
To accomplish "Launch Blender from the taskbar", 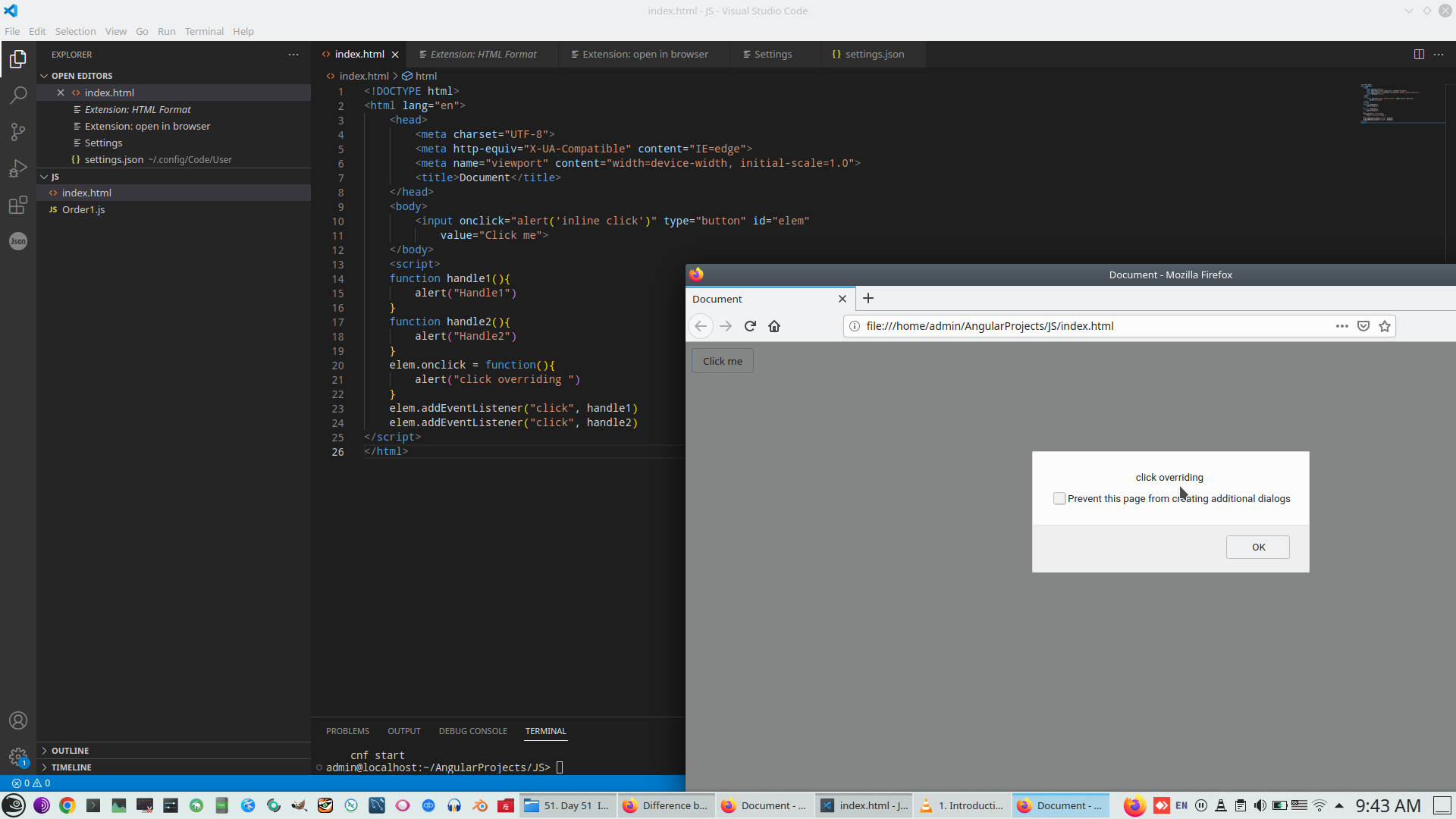I will click(x=479, y=806).
